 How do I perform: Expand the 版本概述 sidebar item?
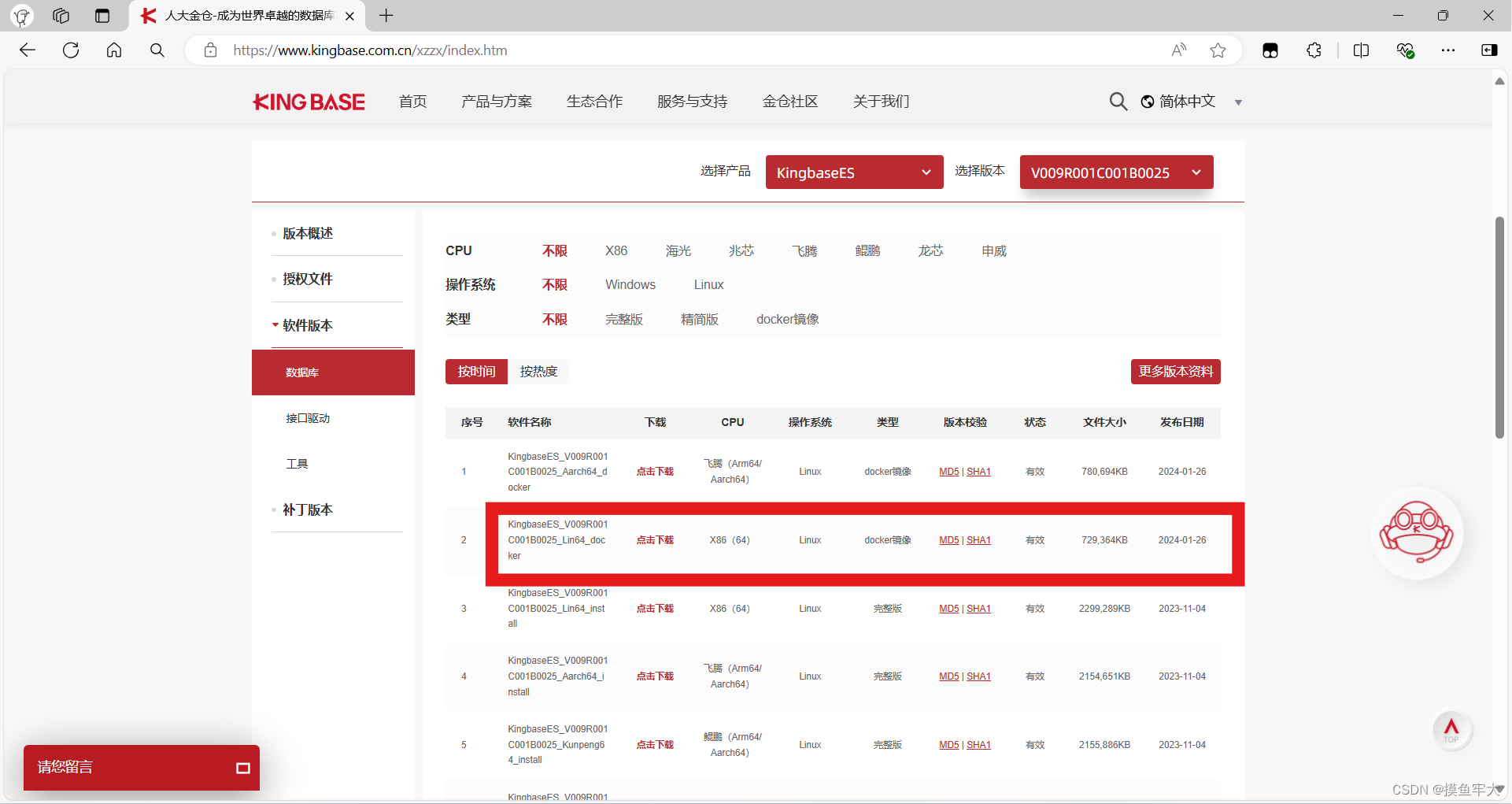click(307, 233)
